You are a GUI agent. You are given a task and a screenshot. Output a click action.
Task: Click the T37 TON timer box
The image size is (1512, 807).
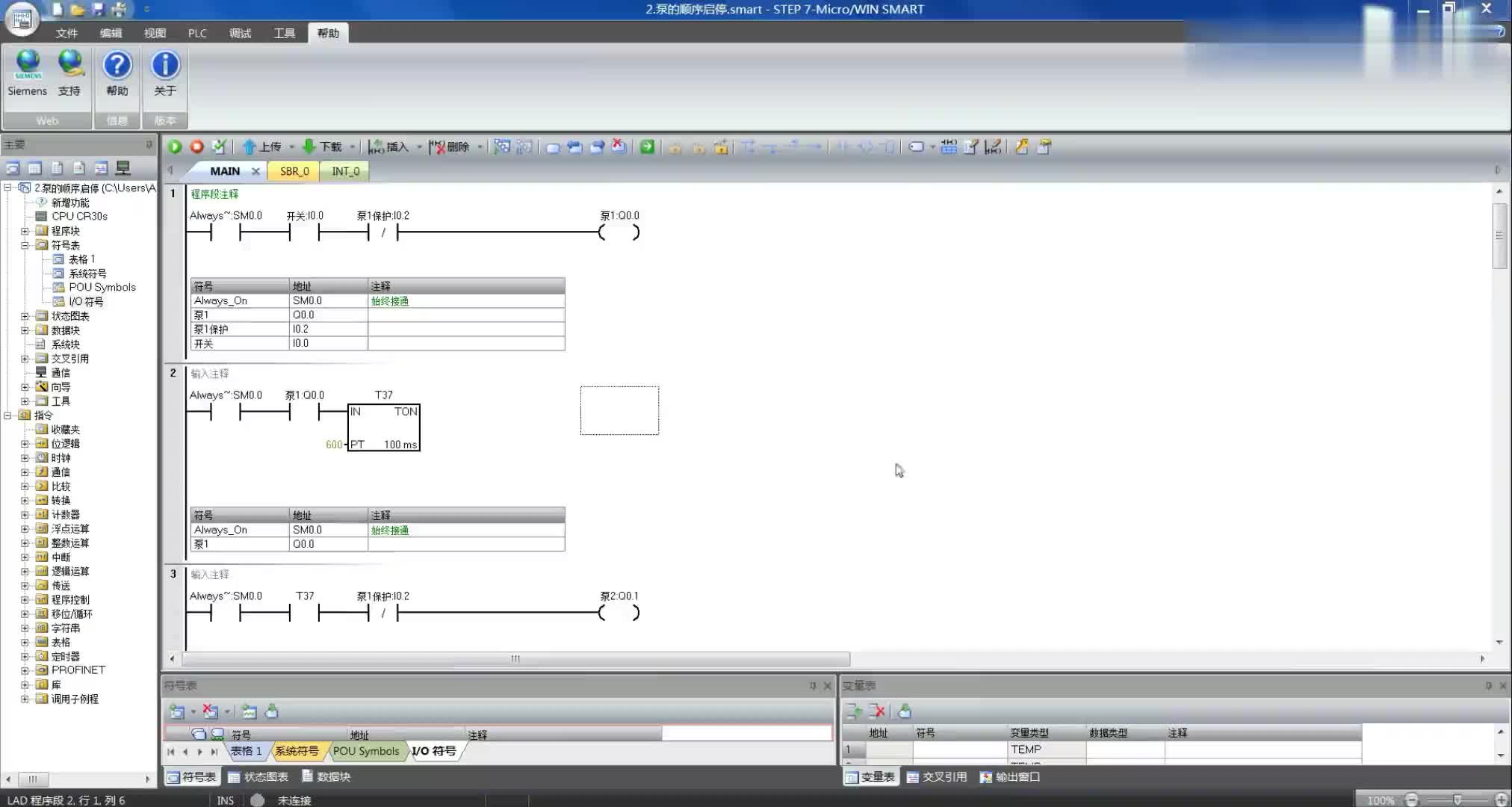pyautogui.click(x=384, y=427)
